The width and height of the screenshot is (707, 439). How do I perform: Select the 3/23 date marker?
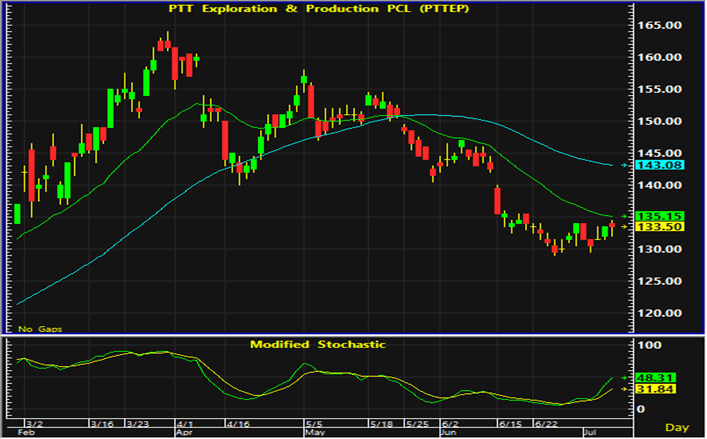(138, 424)
